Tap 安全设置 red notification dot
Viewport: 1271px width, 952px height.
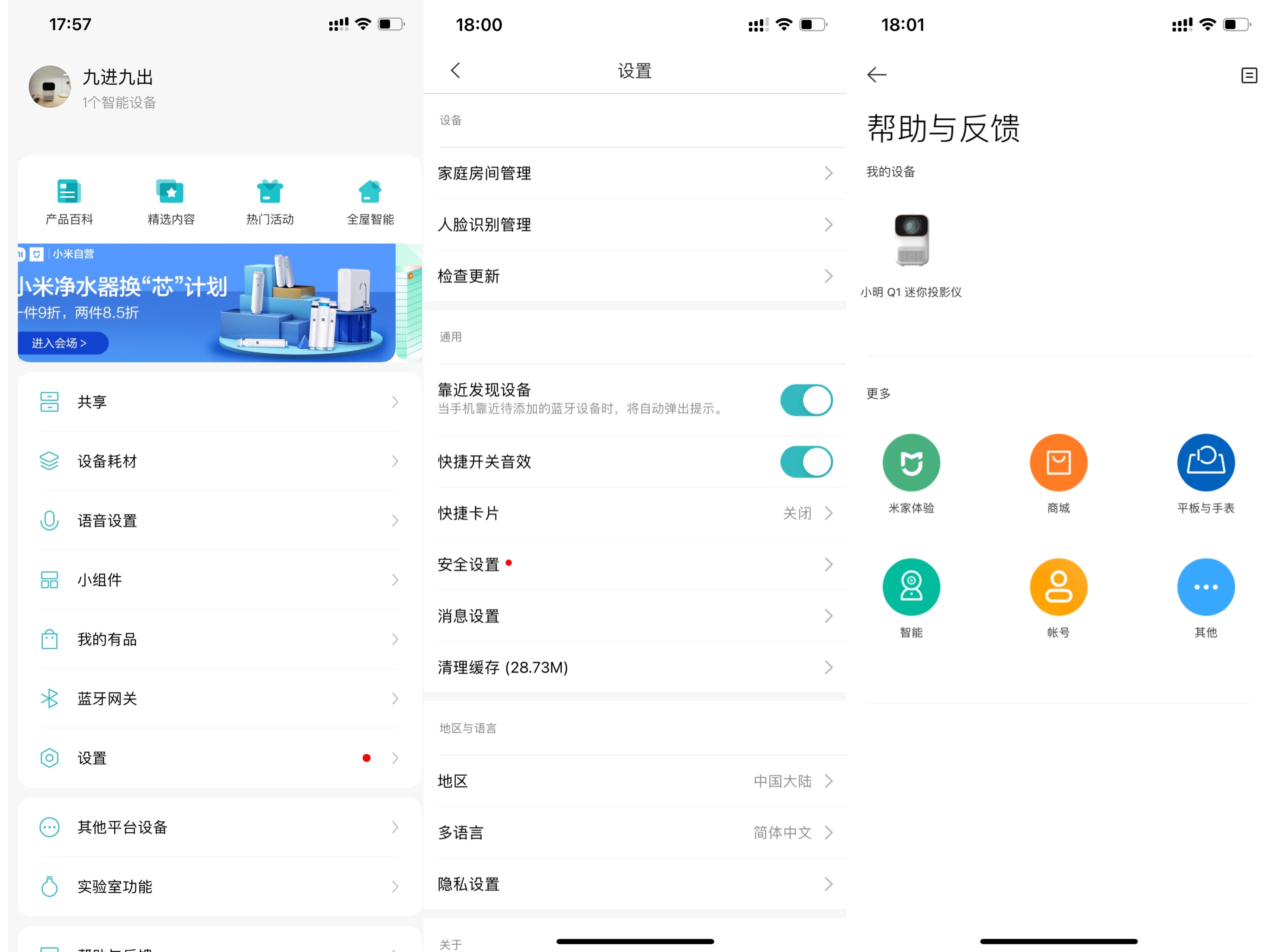point(509,563)
